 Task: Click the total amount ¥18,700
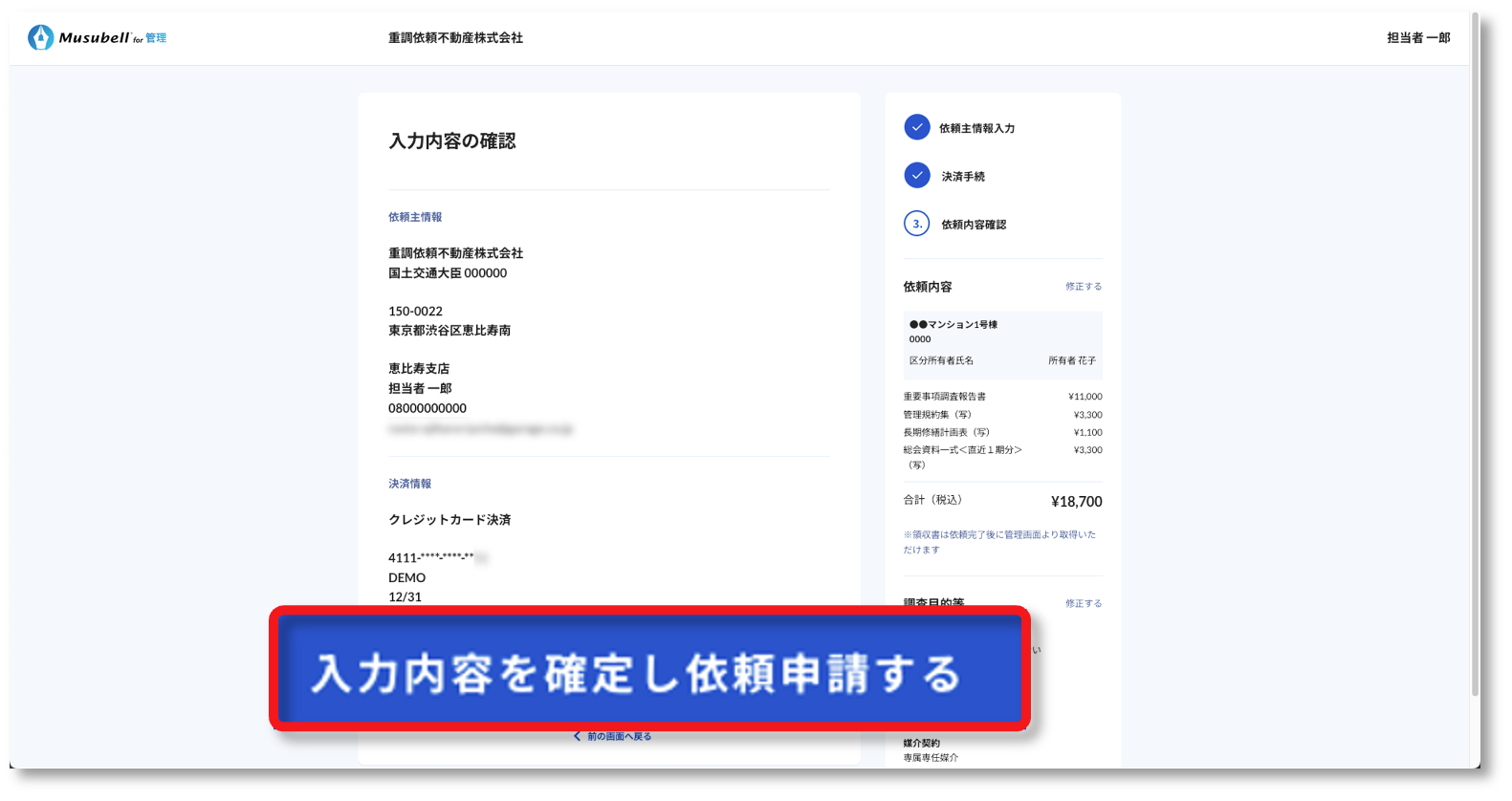coord(1076,502)
